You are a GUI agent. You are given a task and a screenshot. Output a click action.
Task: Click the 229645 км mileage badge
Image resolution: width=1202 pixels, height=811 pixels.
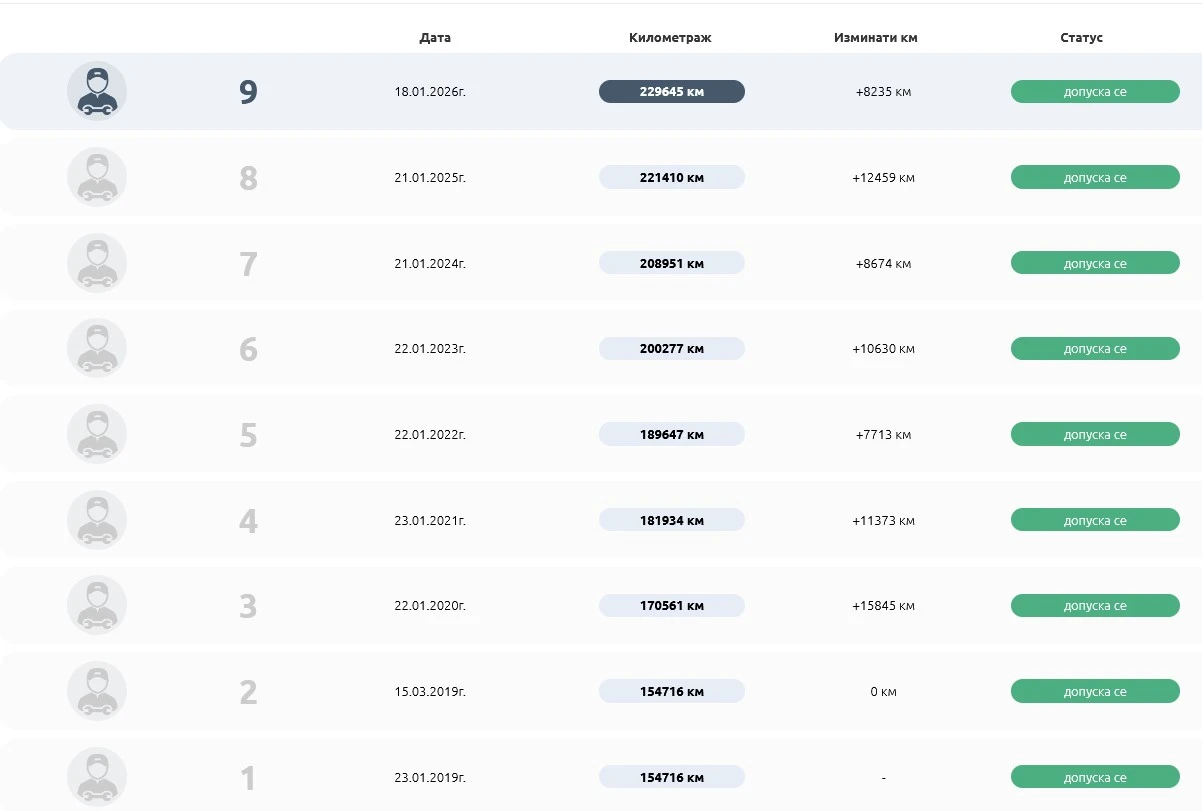coord(671,92)
